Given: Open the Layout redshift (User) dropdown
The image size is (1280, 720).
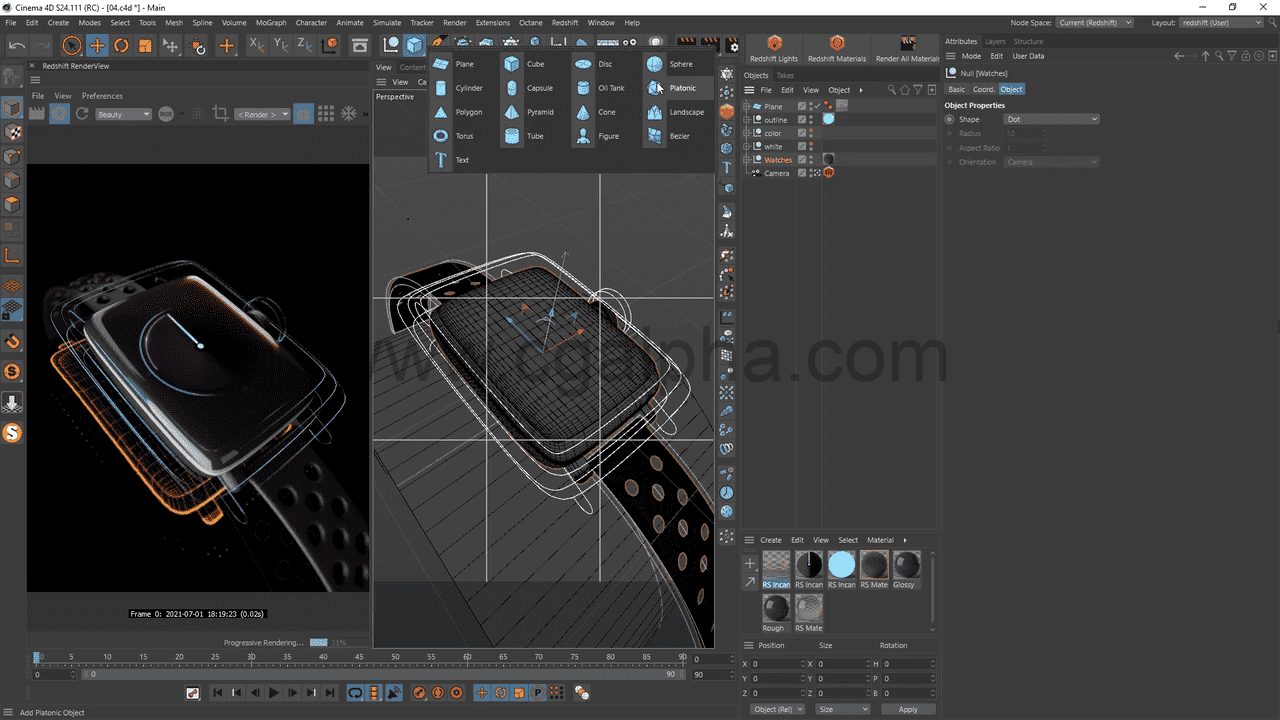Looking at the screenshot, I should (1221, 22).
